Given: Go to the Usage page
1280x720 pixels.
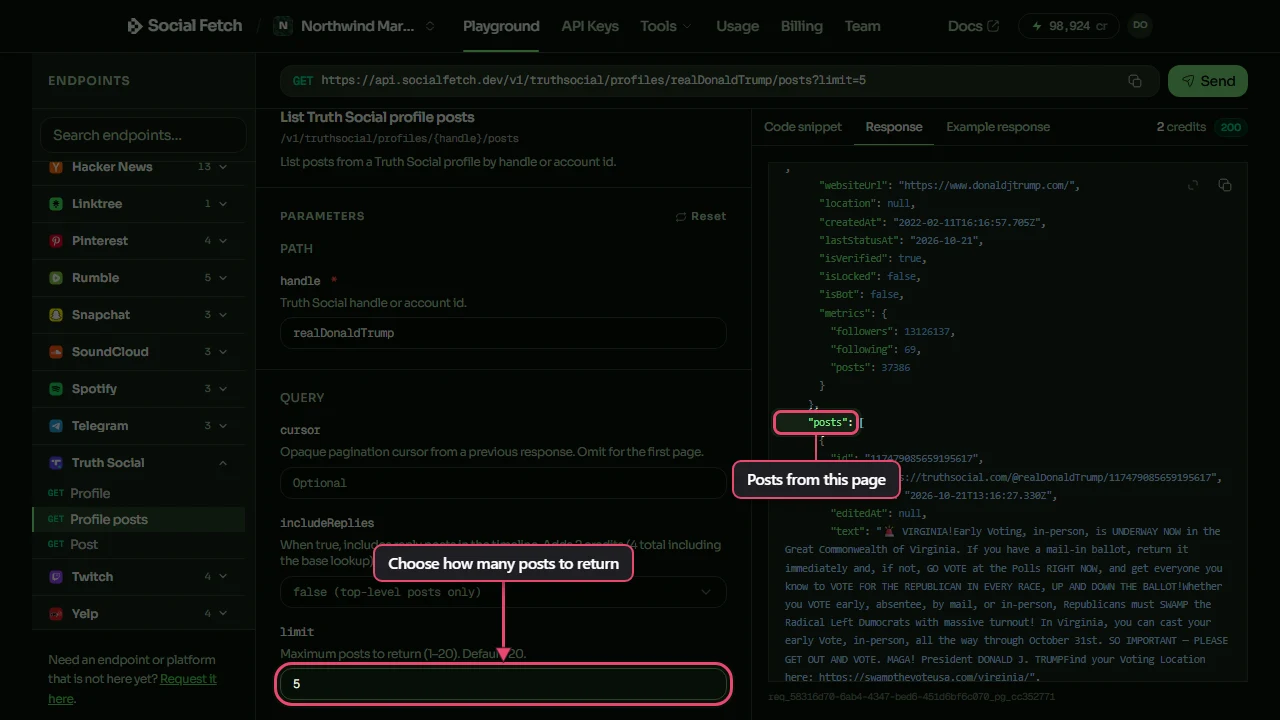Looking at the screenshot, I should point(737,26).
